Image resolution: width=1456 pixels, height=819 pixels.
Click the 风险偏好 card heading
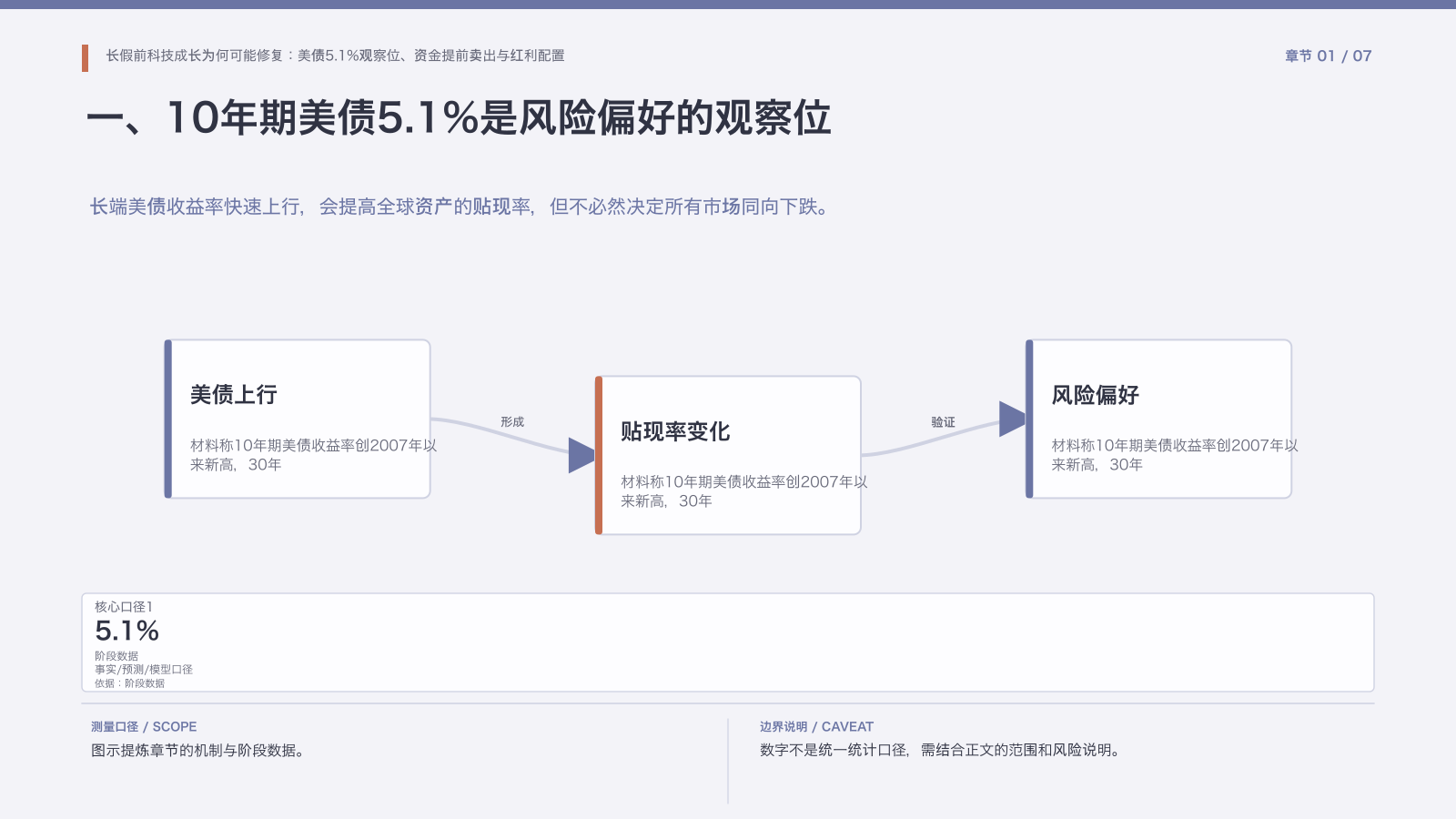coord(1096,395)
